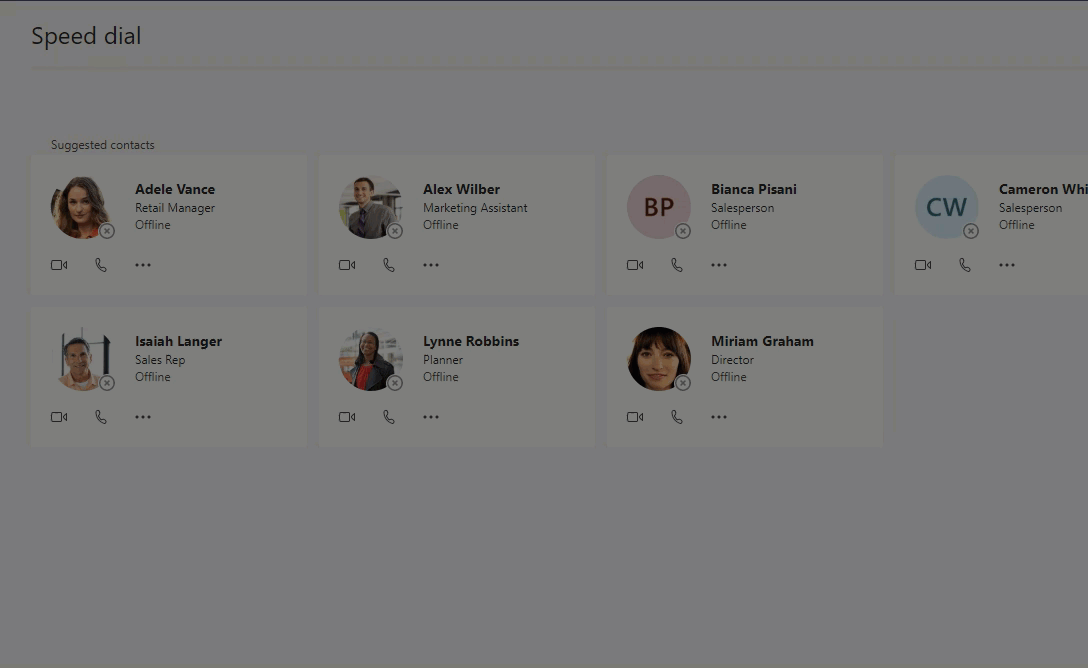
Task: Click the Retail Manager job title
Action: 175,207
